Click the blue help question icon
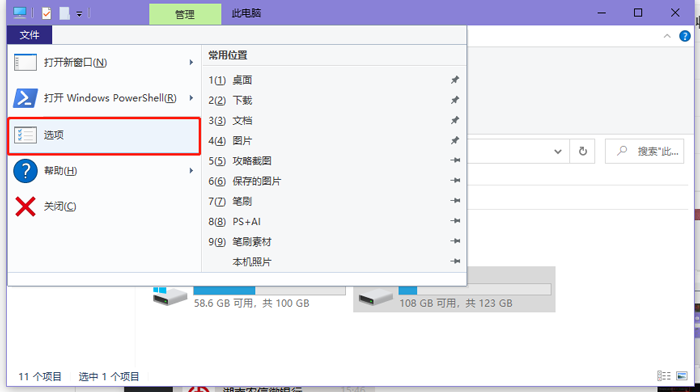This screenshot has height=392, width=700. pyautogui.click(x=25, y=171)
